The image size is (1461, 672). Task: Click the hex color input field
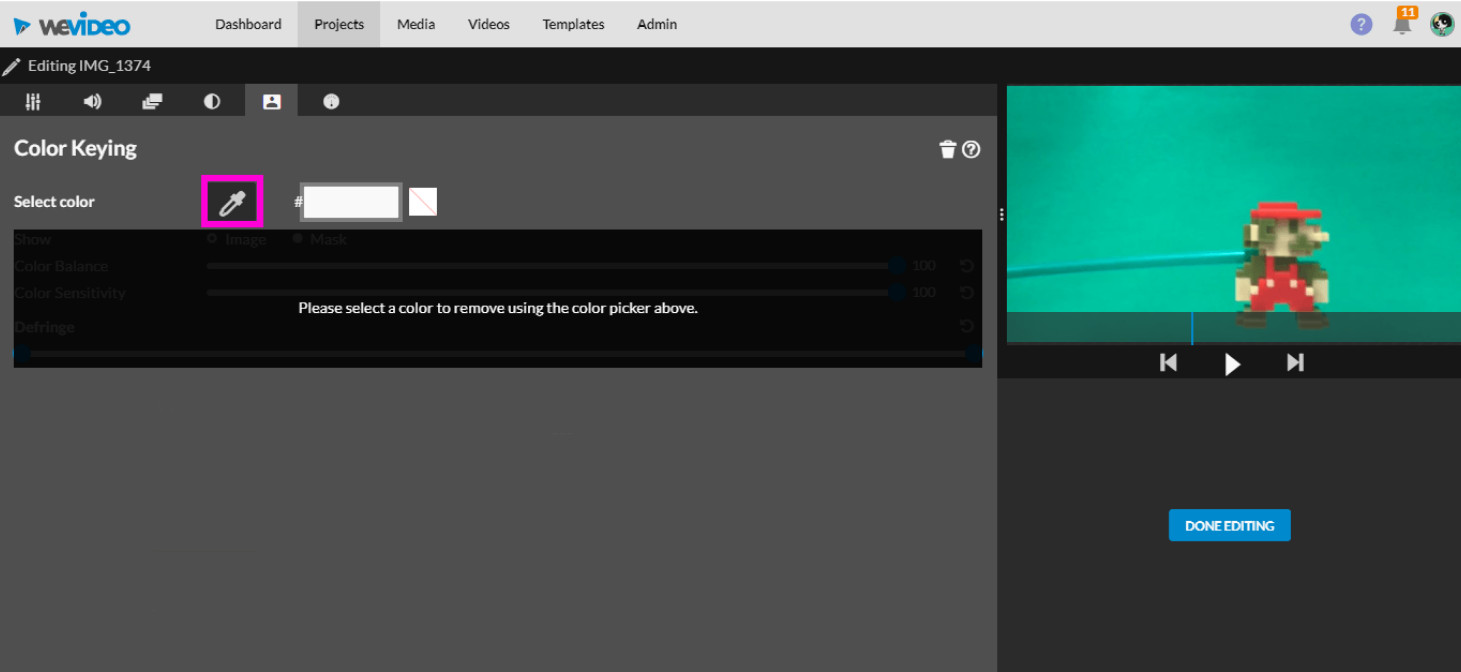tap(351, 202)
